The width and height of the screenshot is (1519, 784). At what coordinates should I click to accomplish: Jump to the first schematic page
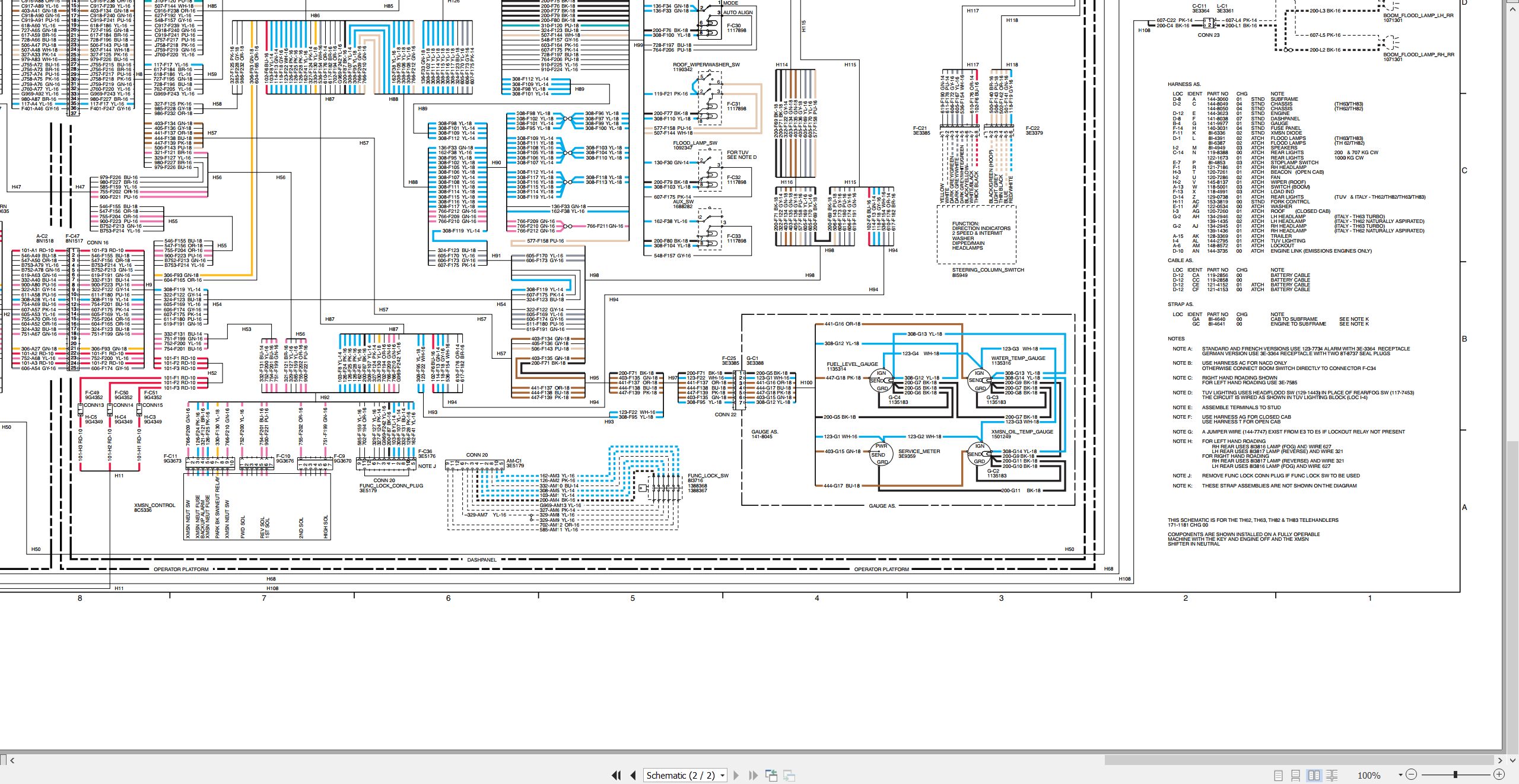click(x=616, y=775)
